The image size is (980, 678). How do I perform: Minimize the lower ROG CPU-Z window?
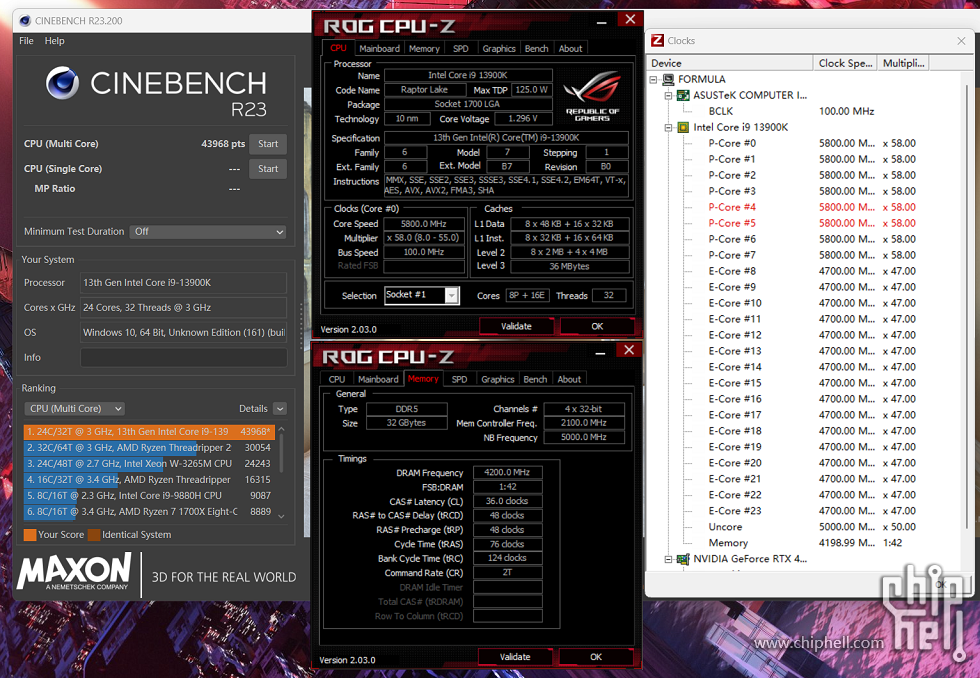click(x=600, y=353)
